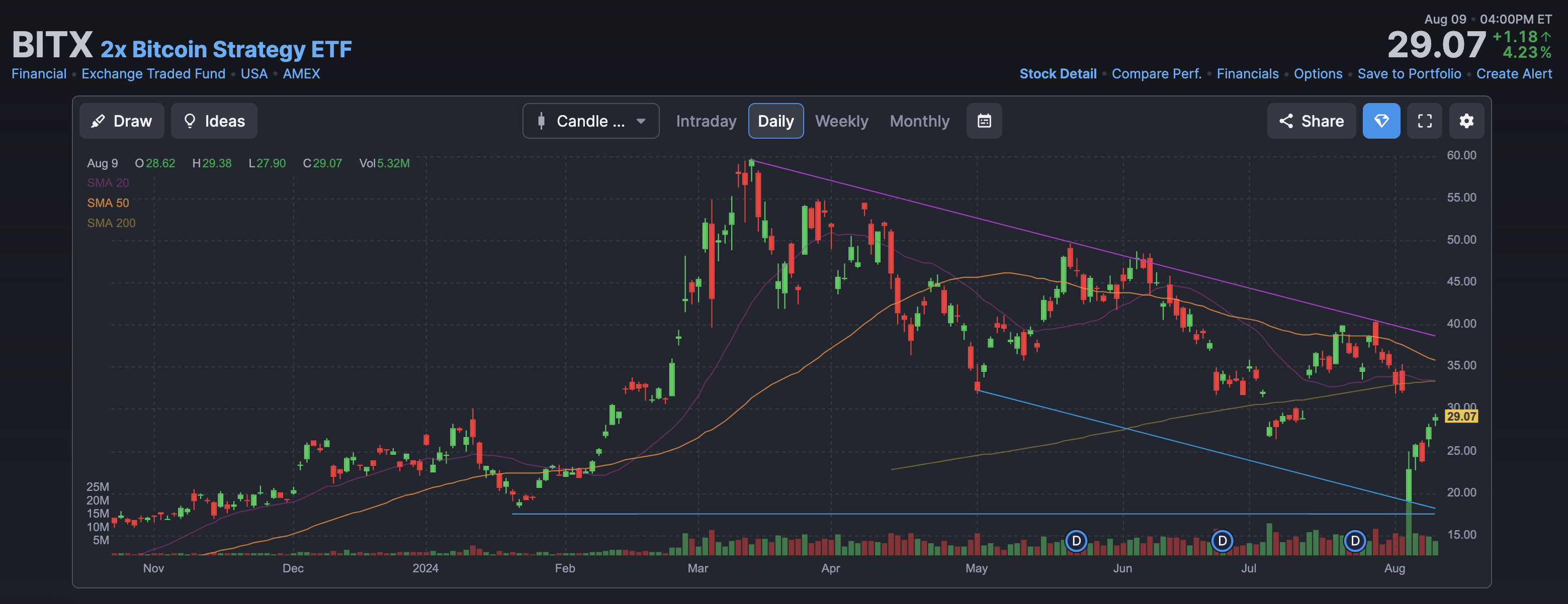Click the AMEX exchange link

pyautogui.click(x=301, y=73)
